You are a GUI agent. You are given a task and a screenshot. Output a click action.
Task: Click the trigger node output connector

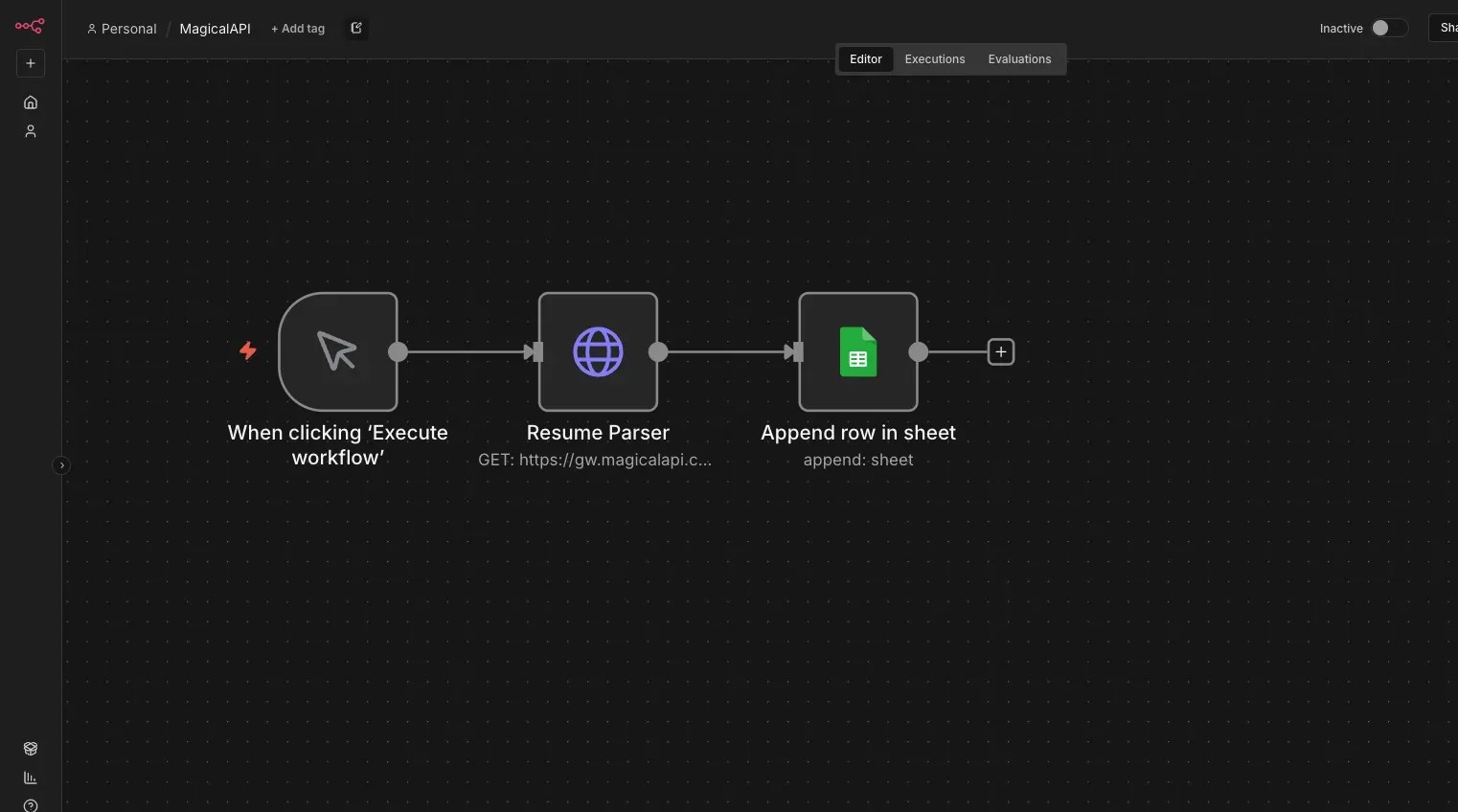(398, 352)
